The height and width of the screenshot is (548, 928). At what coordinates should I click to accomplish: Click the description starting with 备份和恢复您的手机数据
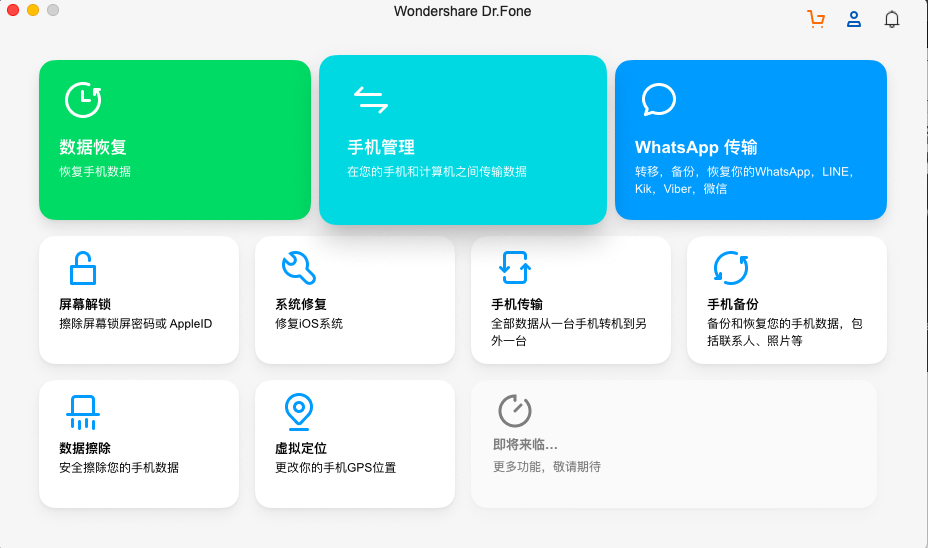point(785,332)
